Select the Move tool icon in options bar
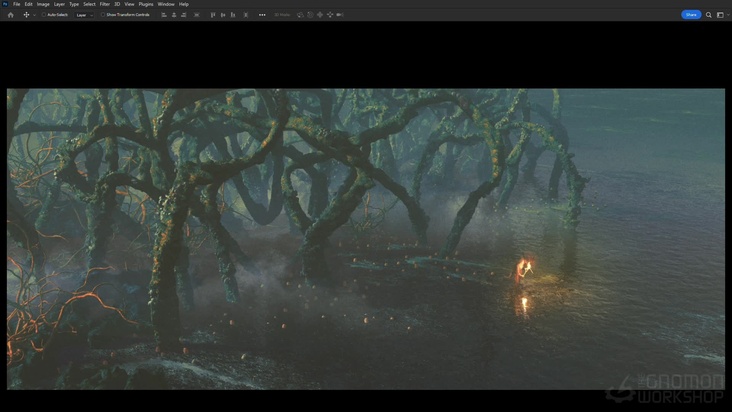The width and height of the screenshot is (732, 412). [26, 15]
